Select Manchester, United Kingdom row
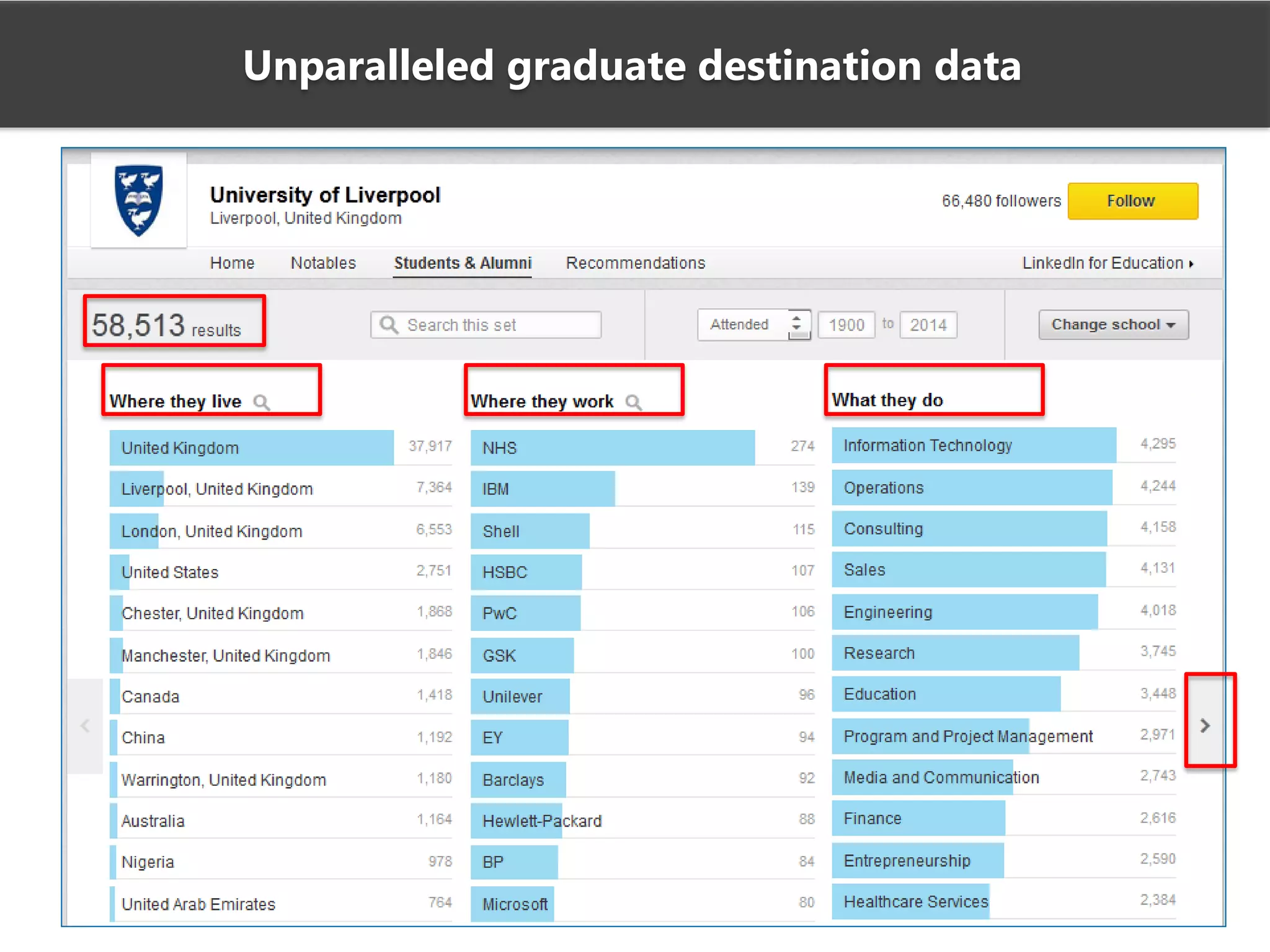This screenshot has width=1270, height=952. [281, 655]
